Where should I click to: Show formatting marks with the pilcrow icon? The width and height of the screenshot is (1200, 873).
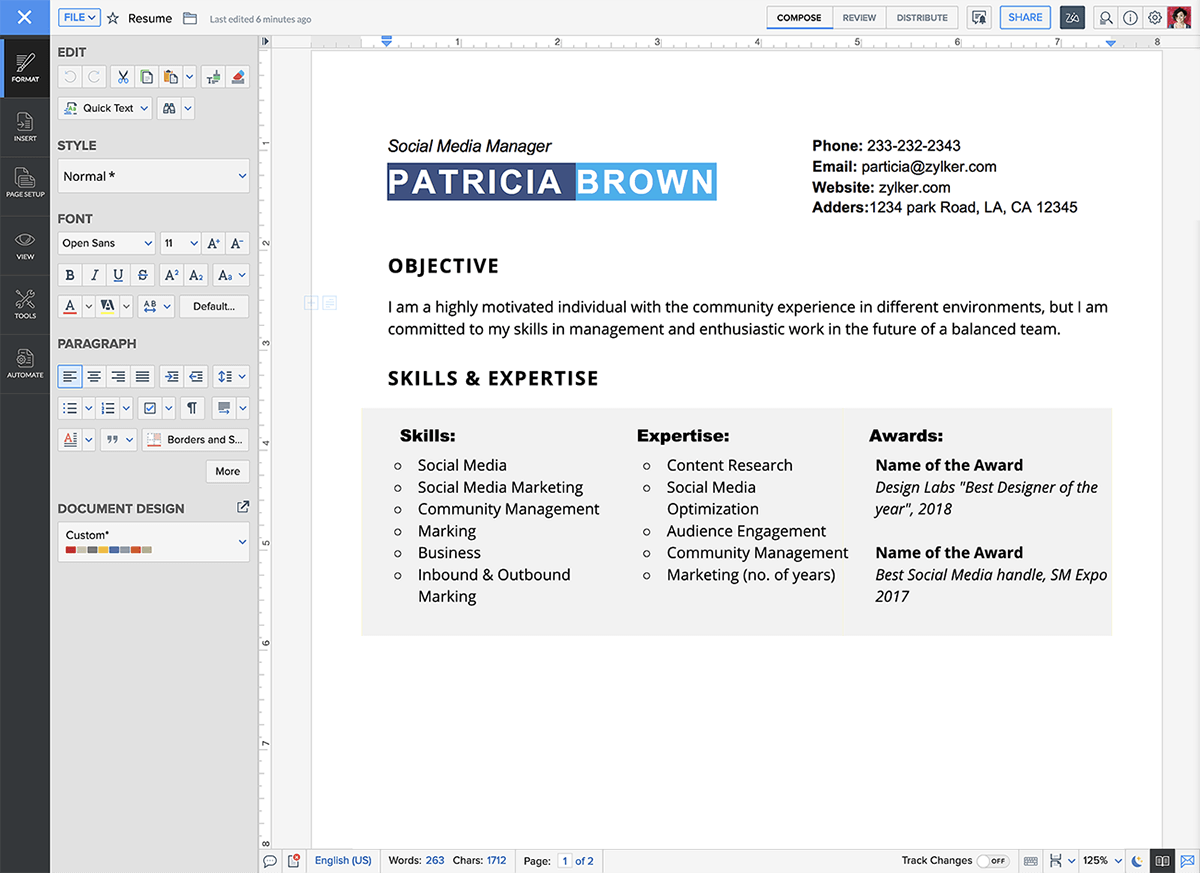click(192, 407)
